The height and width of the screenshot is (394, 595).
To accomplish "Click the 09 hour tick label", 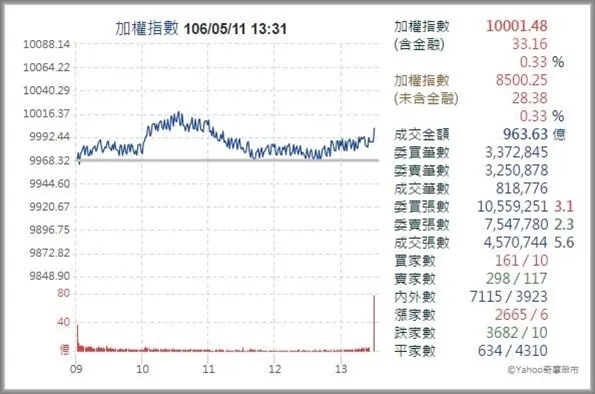I will [76, 369].
